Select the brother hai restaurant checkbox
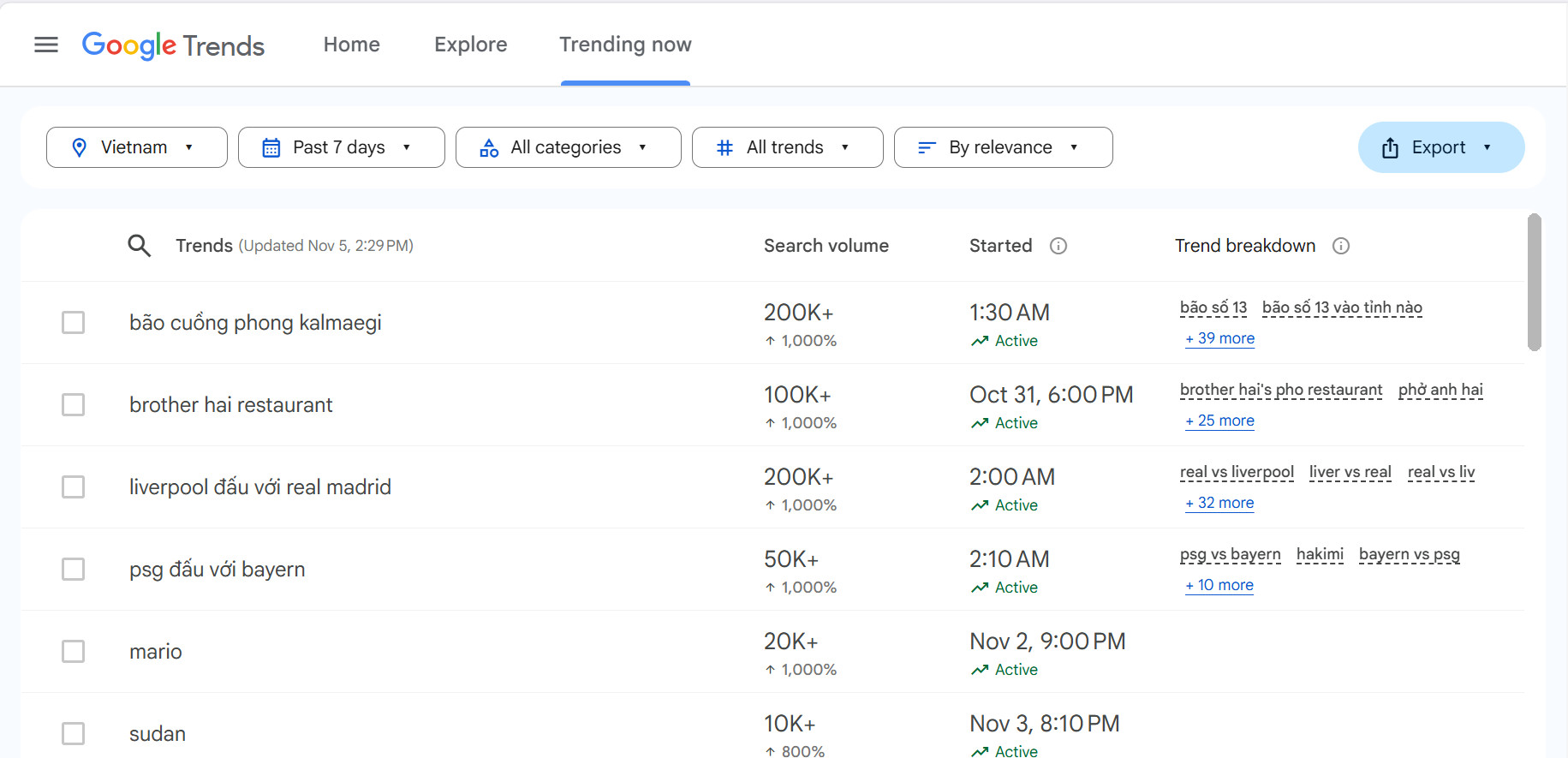This screenshot has height=758, width=1568. 74,405
